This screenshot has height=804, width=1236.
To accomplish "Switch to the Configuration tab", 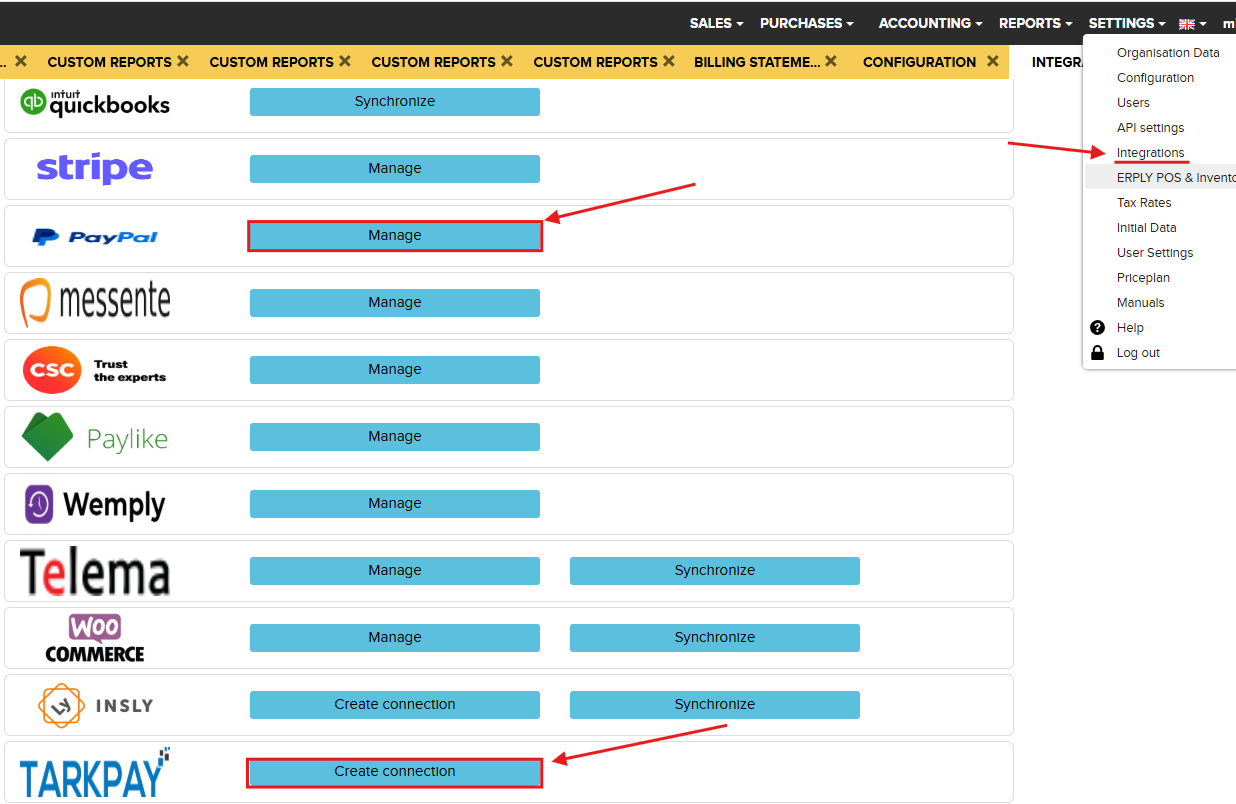I will 919,62.
